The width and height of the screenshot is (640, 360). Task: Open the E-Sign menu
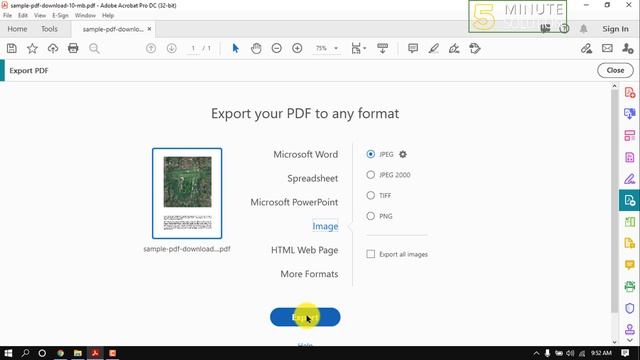60,16
